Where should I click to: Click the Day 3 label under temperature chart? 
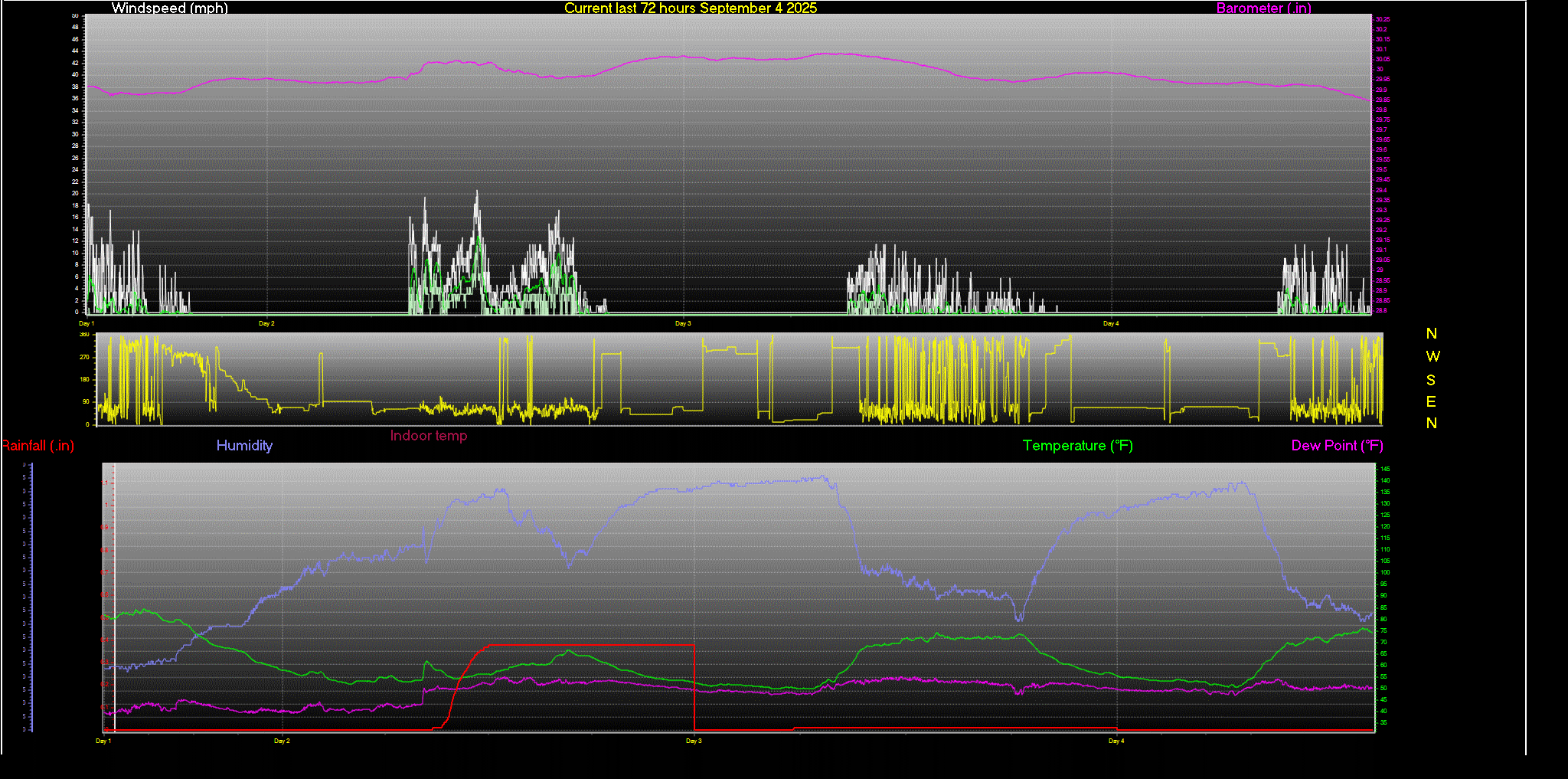[x=694, y=741]
